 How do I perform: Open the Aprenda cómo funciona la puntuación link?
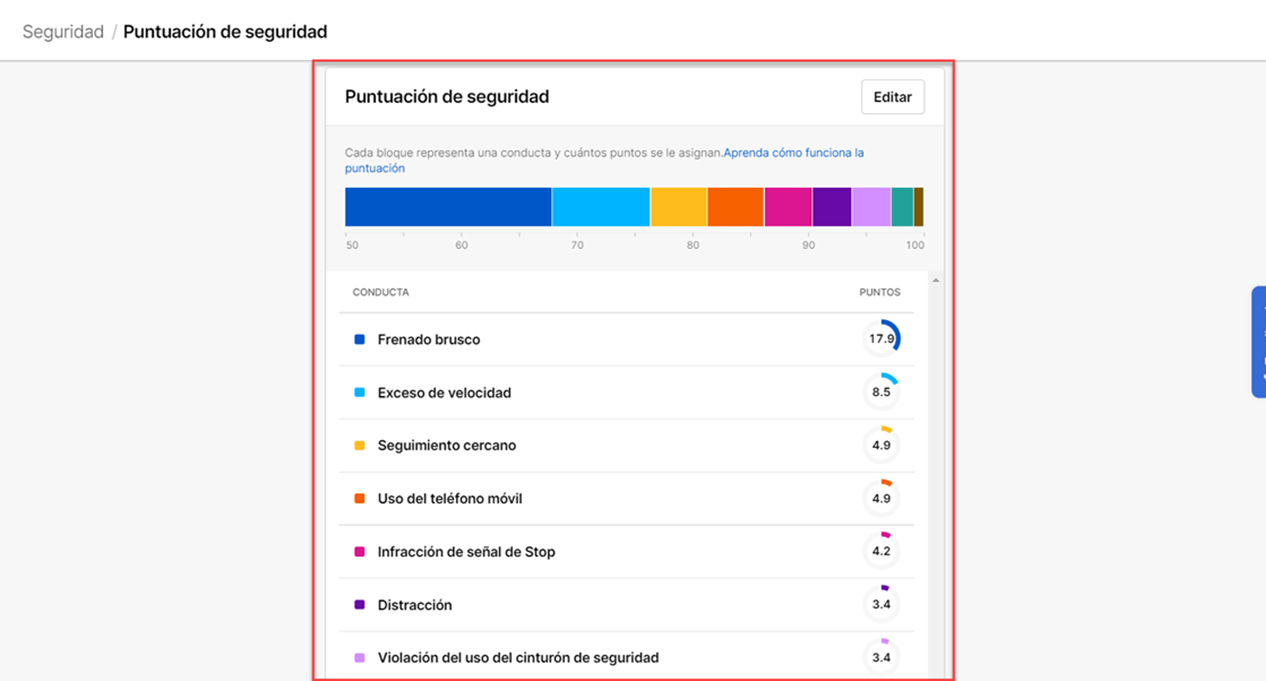coord(793,153)
